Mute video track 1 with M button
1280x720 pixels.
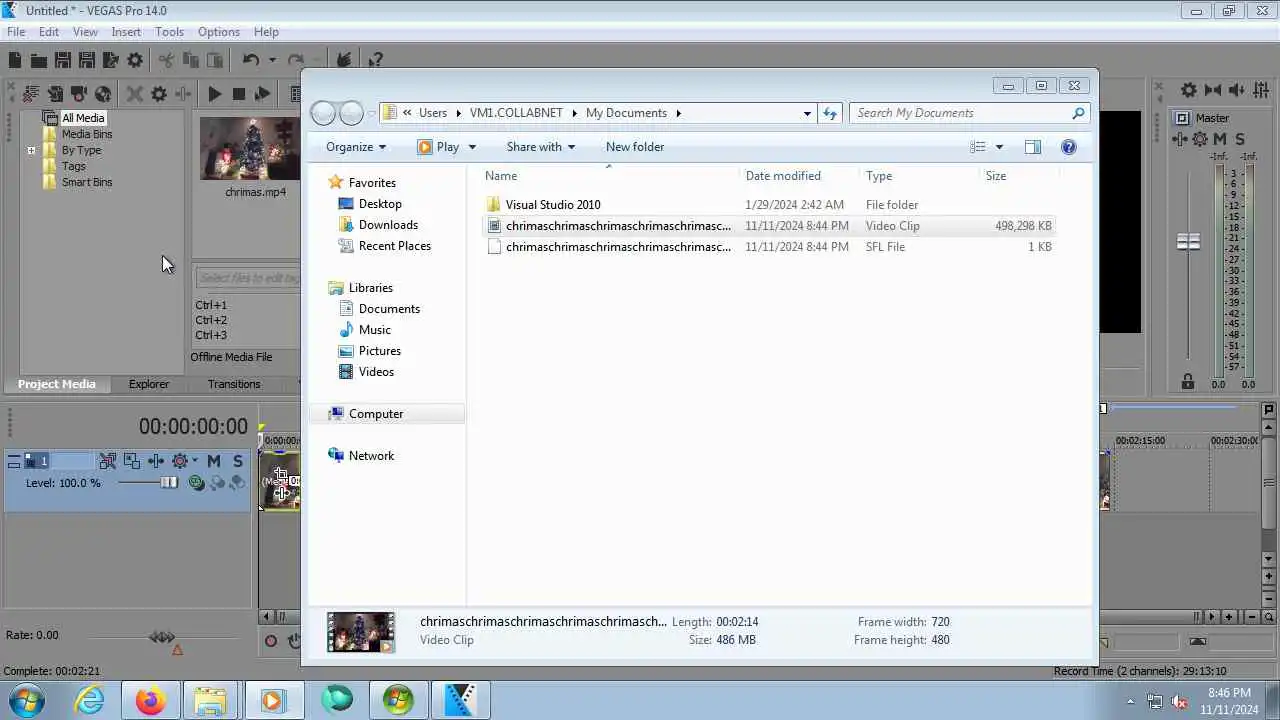click(x=213, y=461)
